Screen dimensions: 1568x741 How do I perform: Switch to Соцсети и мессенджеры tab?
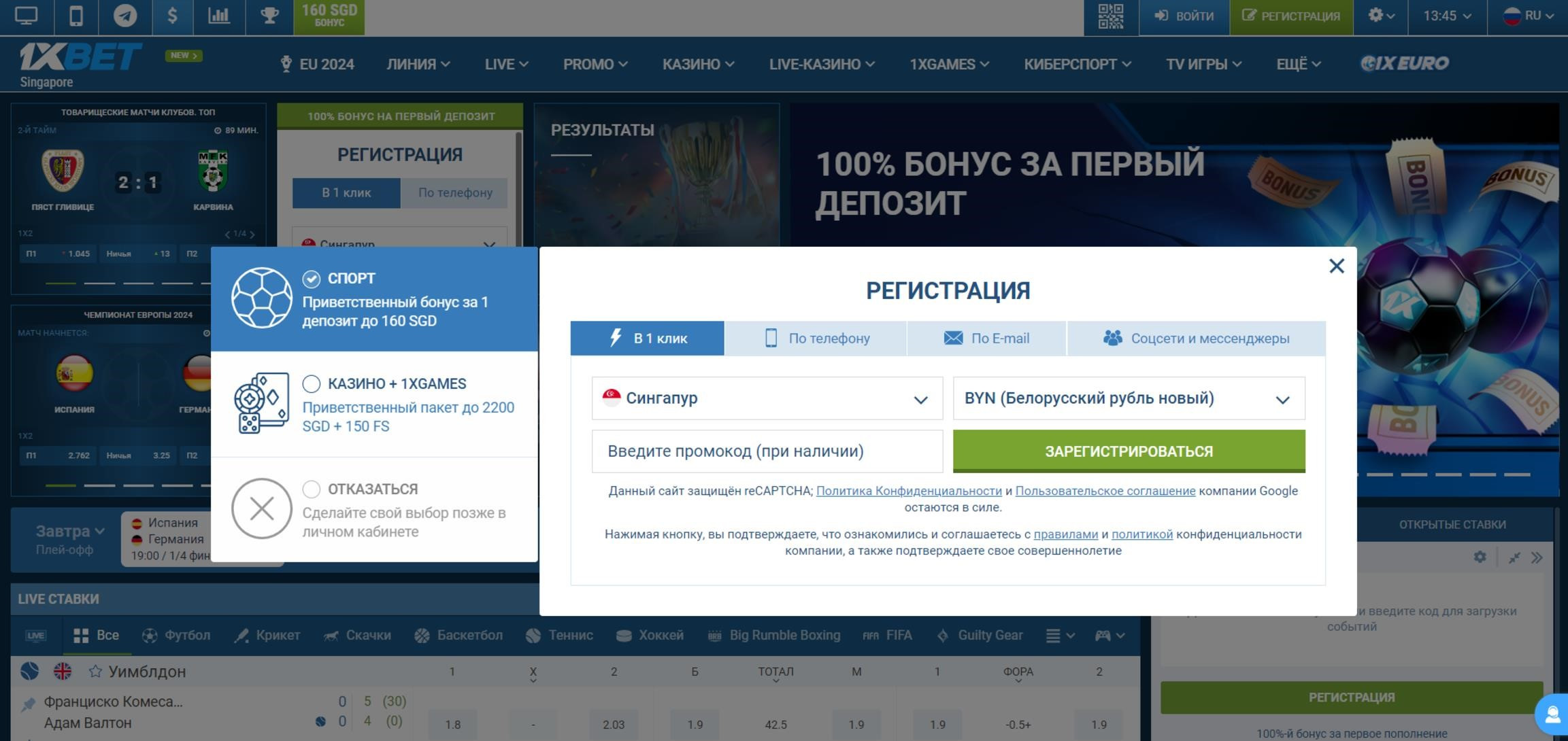click(x=1197, y=338)
